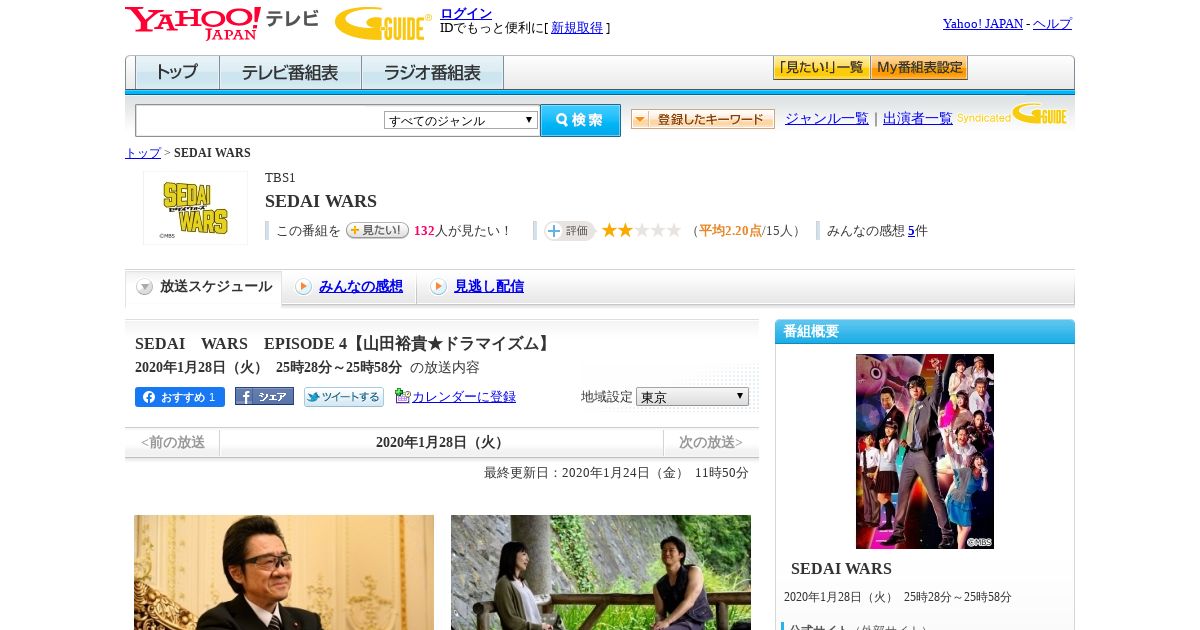Click the ツイートする Twitter button
Image resolution: width=1200 pixels, height=630 pixels.
pyautogui.click(x=344, y=397)
